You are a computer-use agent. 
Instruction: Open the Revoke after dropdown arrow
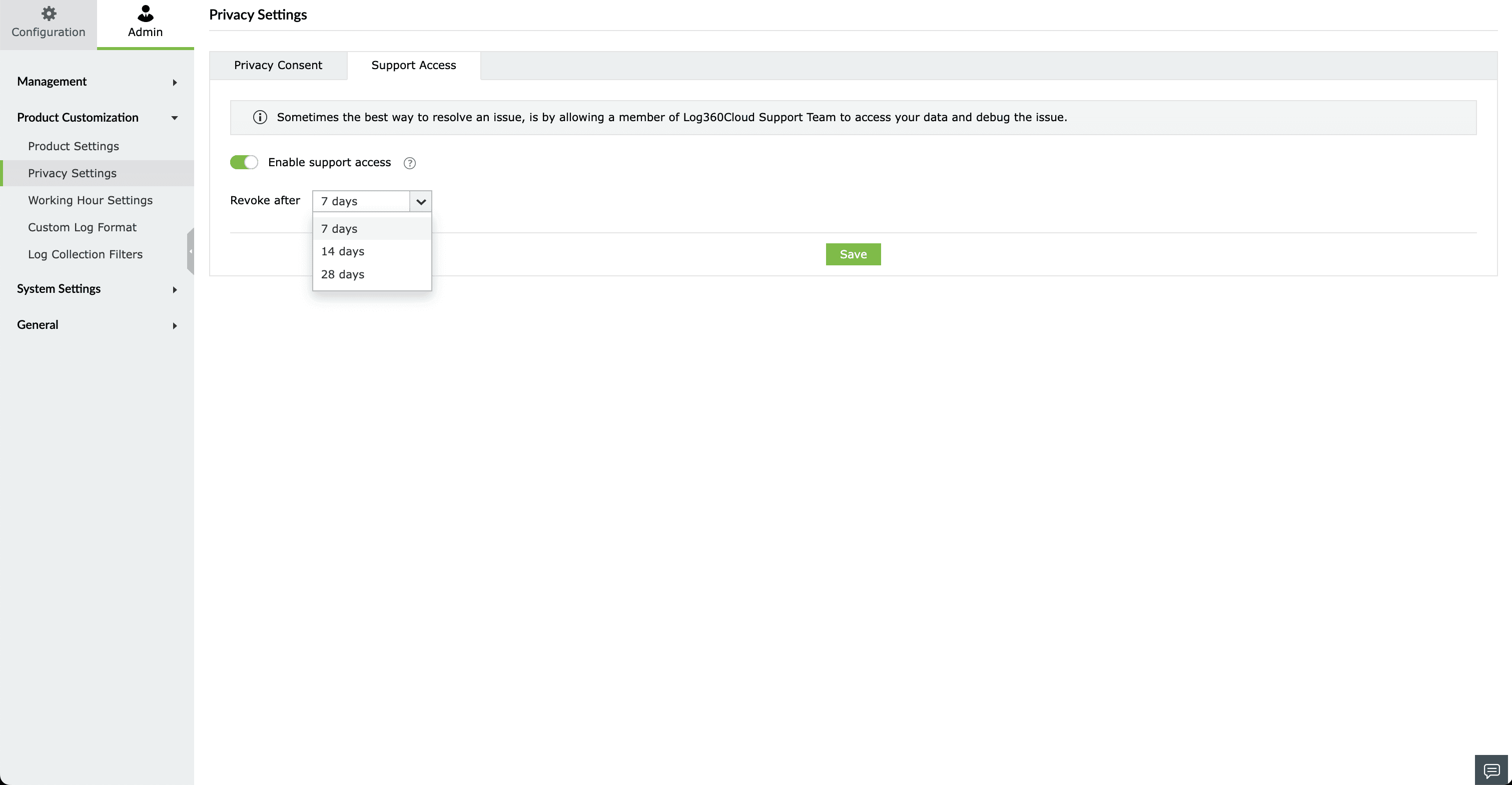[x=421, y=201]
